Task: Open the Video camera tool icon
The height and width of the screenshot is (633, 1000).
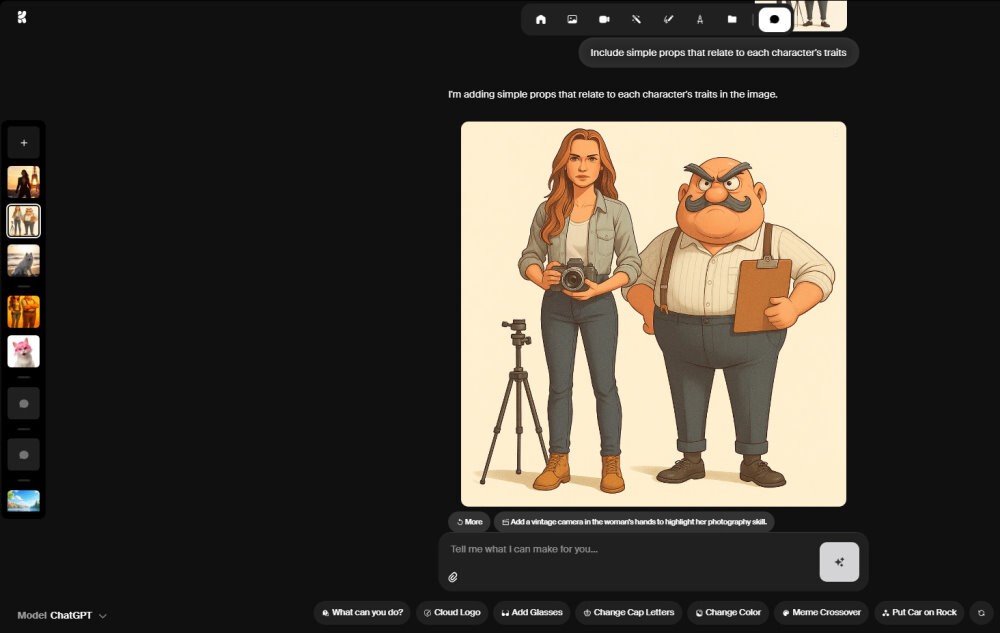Action: click(604, 19)
